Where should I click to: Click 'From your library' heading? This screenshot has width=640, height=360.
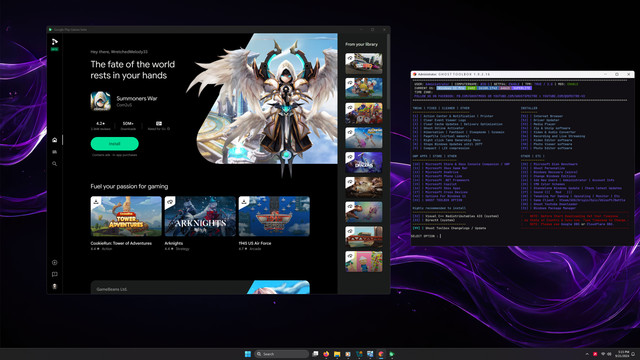click(x=361, y=44)
